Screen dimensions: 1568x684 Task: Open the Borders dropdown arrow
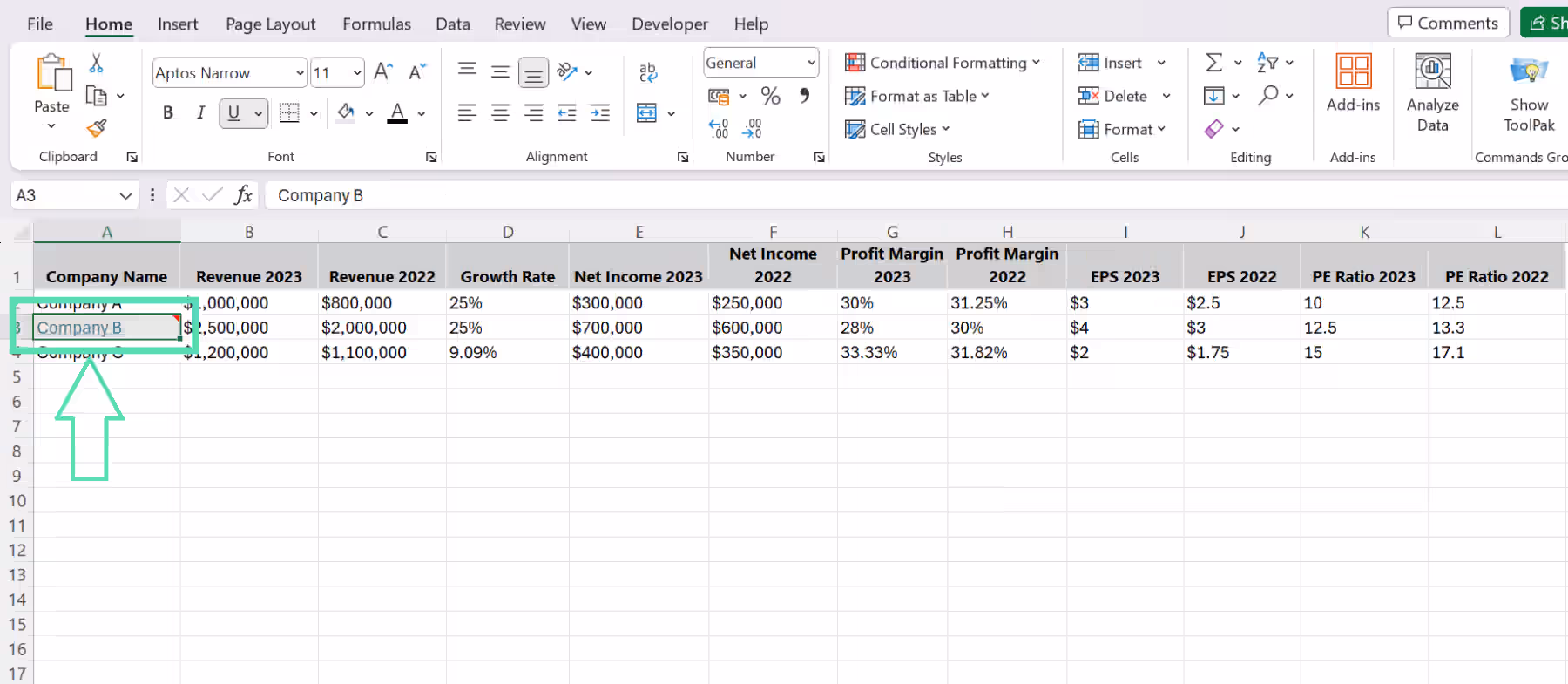point(314,113)
